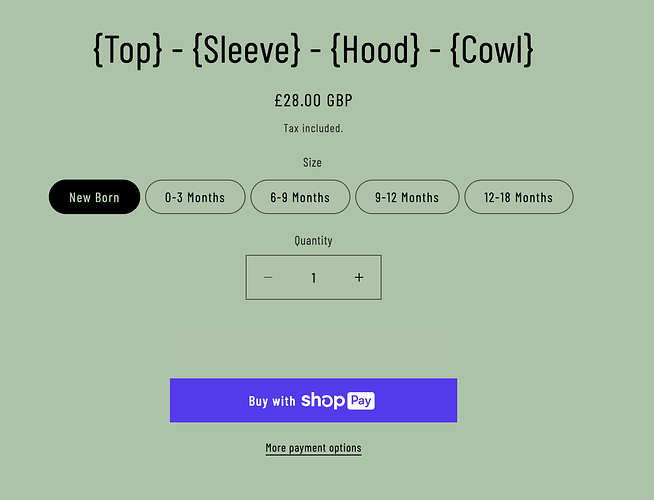This screenshot has height=500, width=654.
Task: Select the 9-12 Months size
Action: point(407,197)
